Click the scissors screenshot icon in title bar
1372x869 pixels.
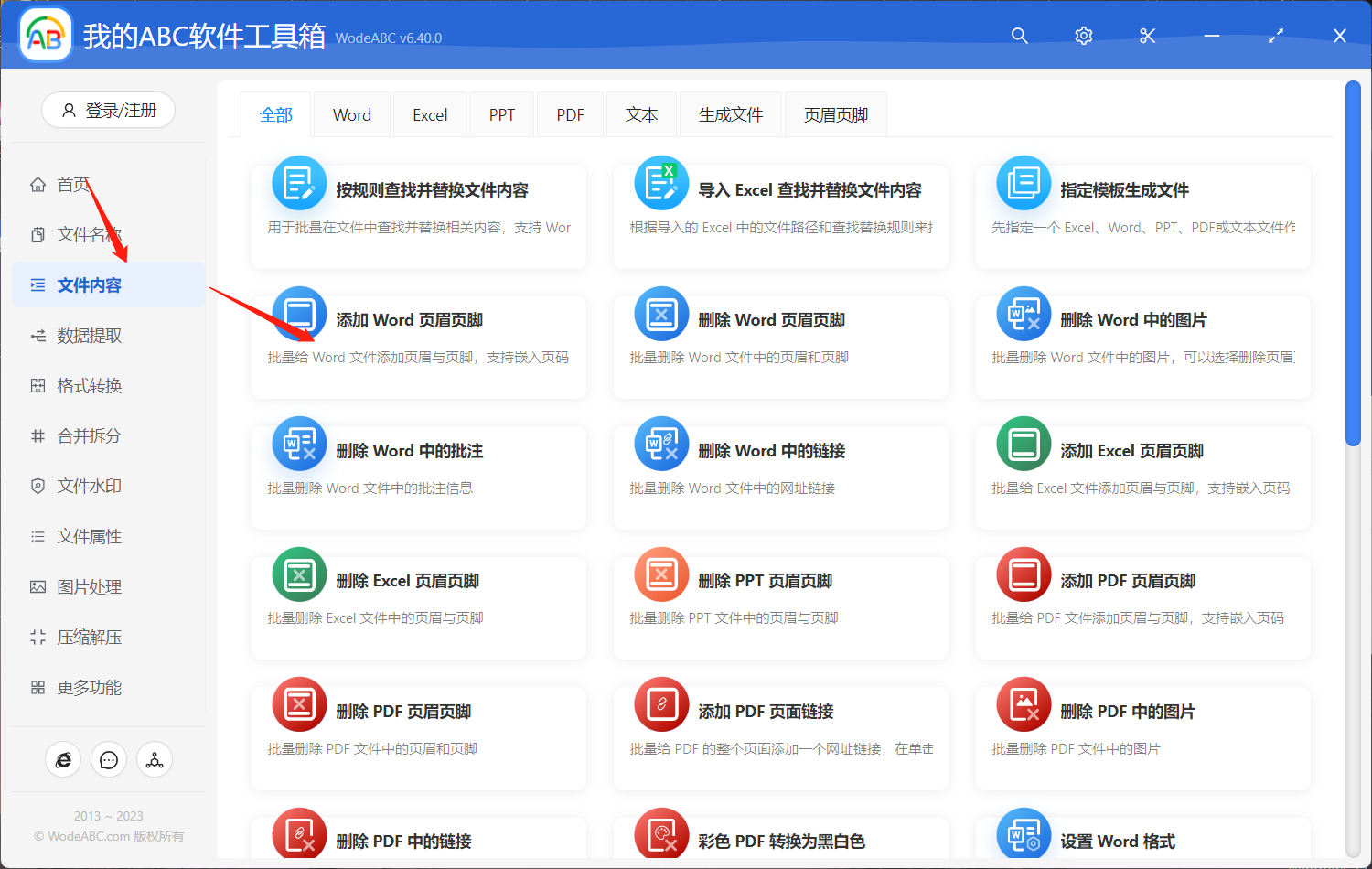[x=1147, y=36]
